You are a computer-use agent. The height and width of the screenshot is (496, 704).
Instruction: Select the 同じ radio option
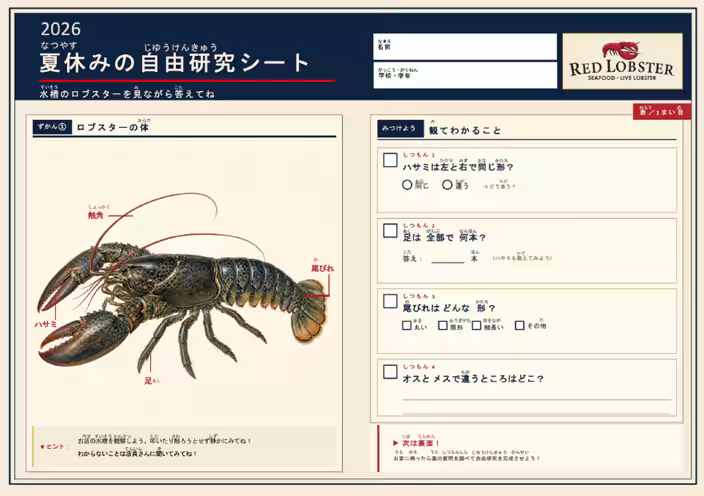[407, 184]
